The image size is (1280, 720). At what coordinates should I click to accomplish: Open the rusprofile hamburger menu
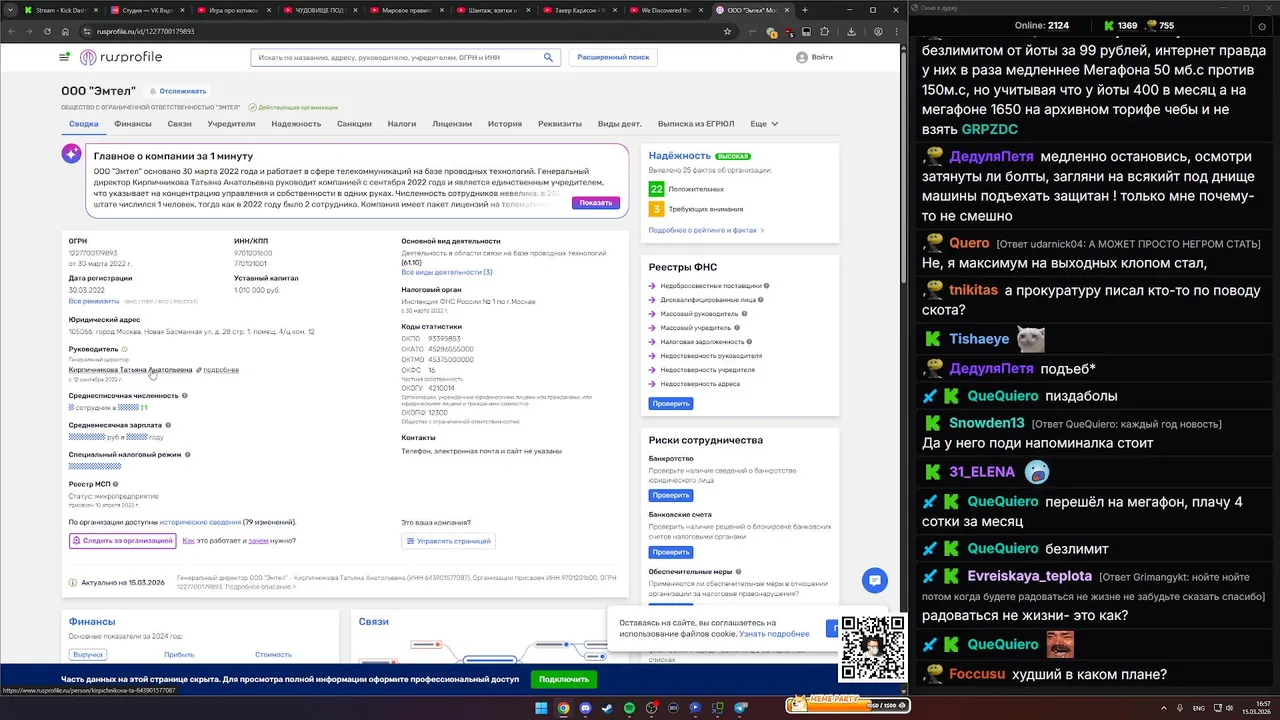pos(64,57)
